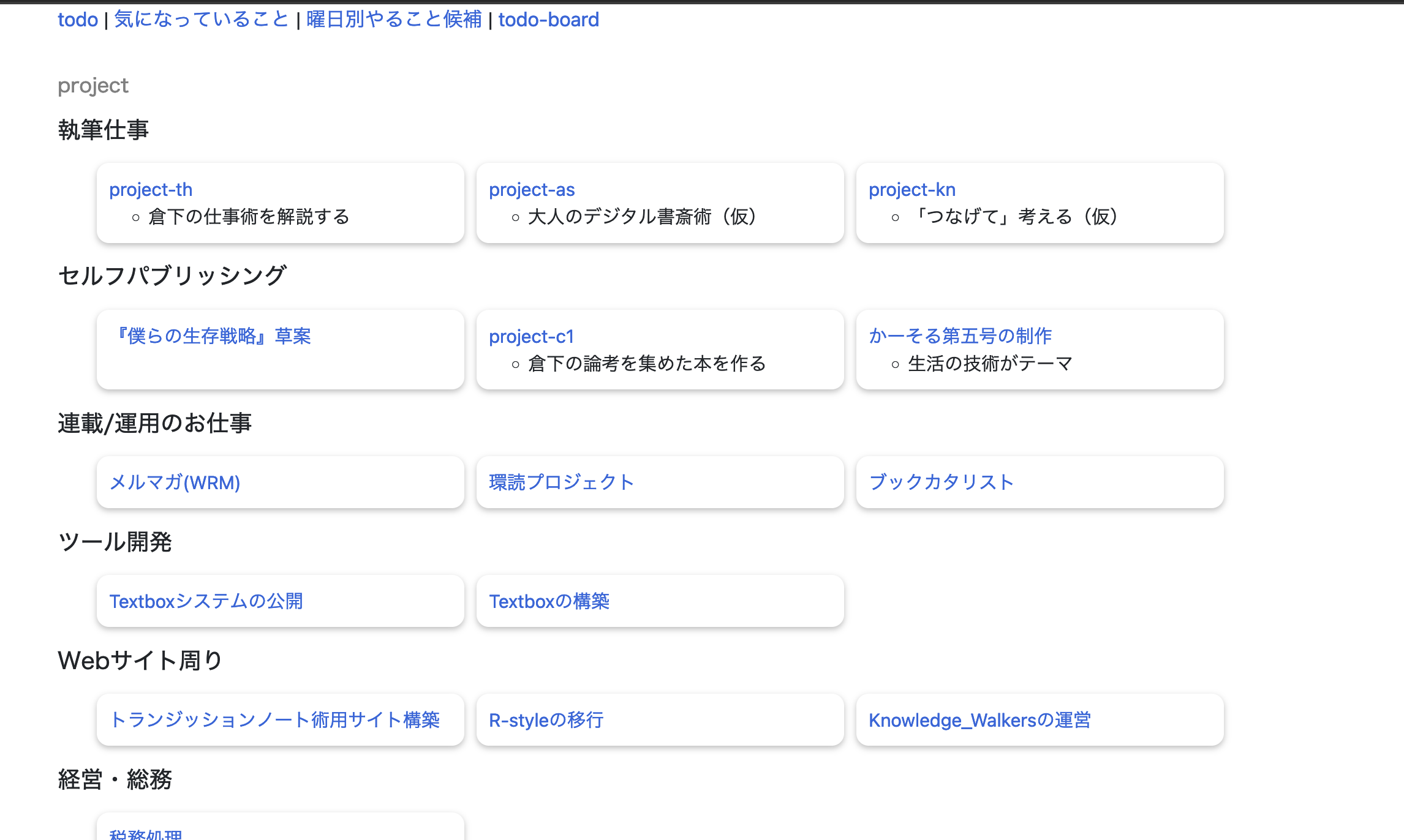Open the R-styleの移行 project

pyautogui.click(x=545, y=720)
